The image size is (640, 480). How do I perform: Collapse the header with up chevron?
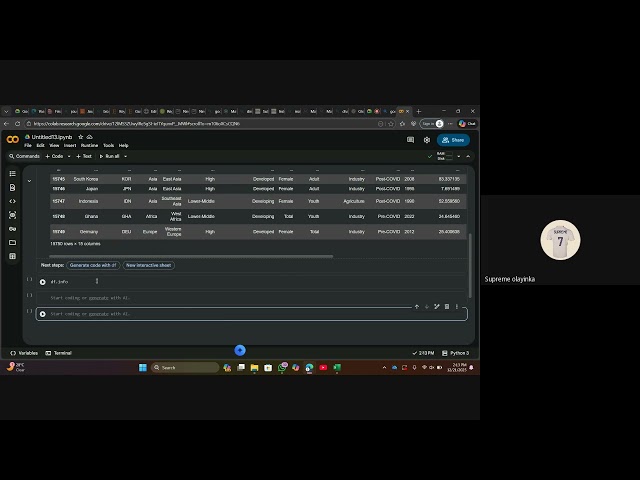click(x=467, y=156)
